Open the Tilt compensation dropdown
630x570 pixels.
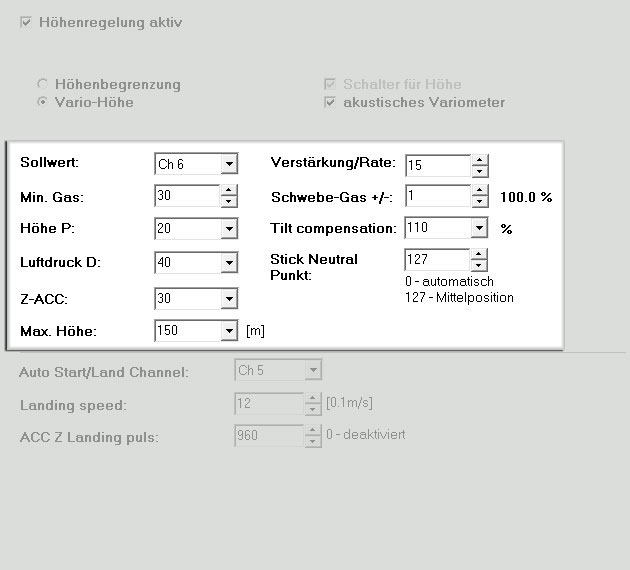click(x=479, y=228)
